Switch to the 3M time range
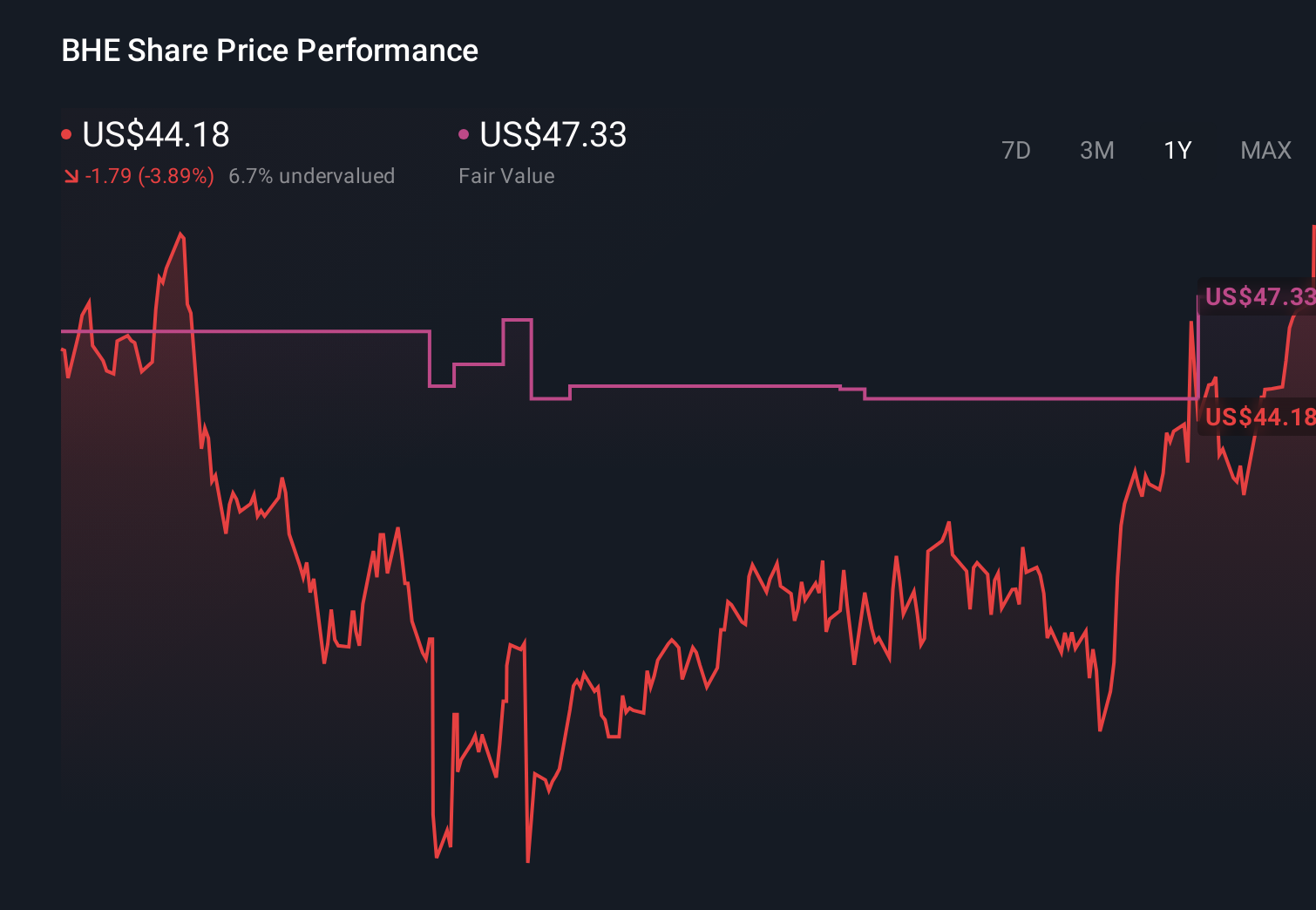 click(x=1096, y=150)
